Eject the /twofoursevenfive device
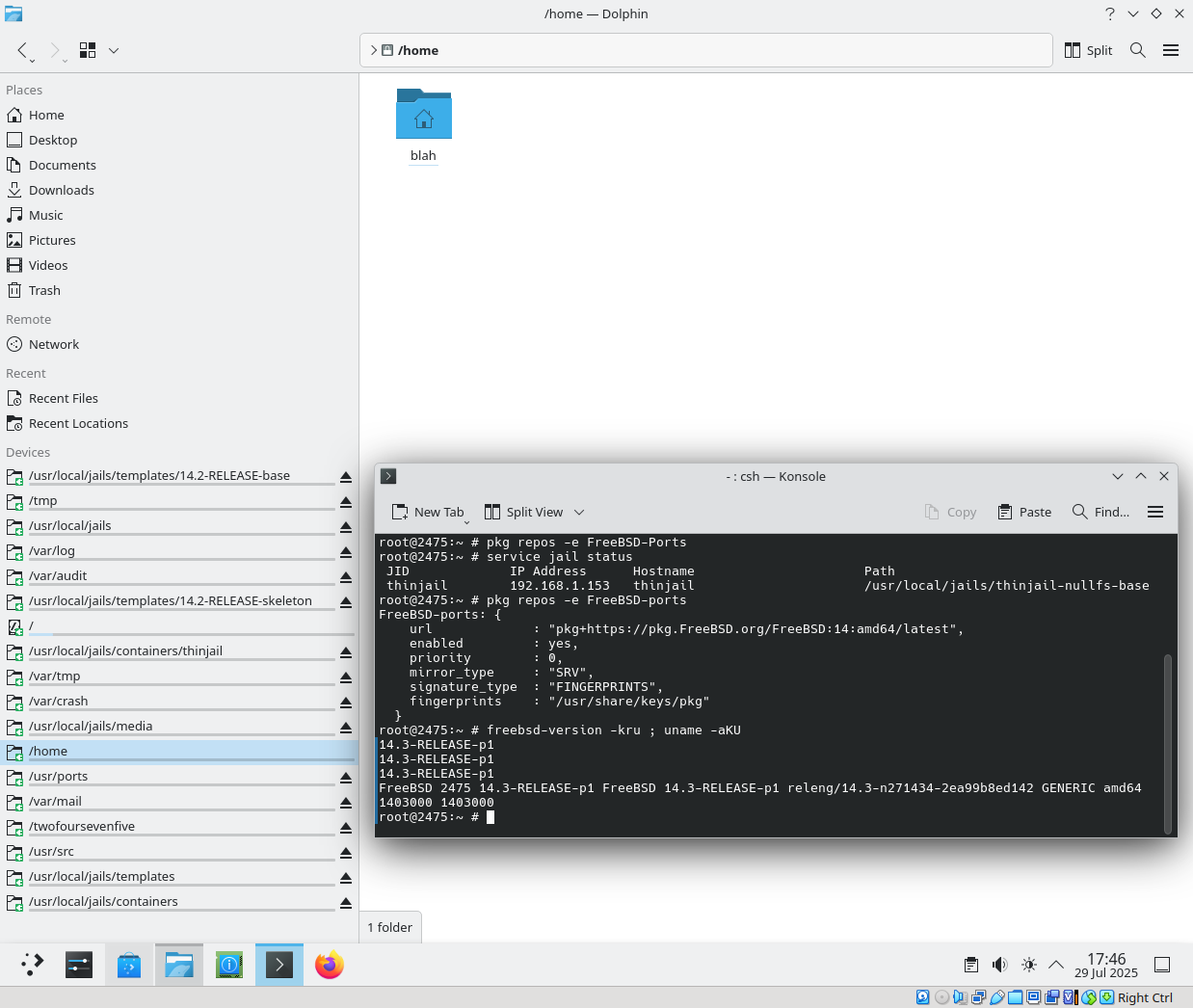 (x=346, y=828)
